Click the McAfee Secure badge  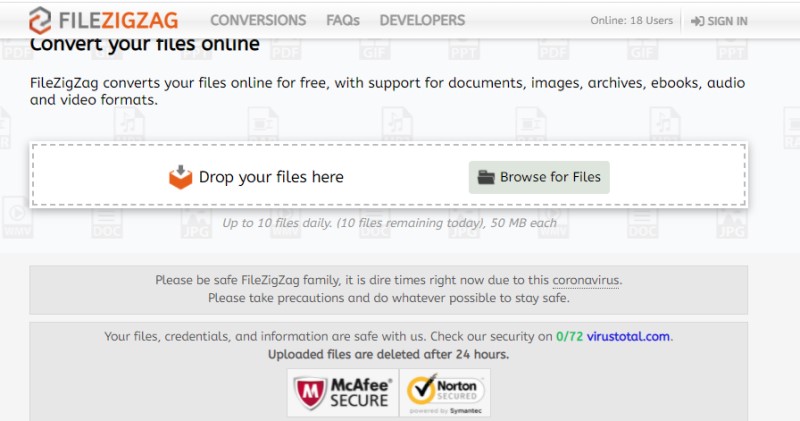point(342,392)
